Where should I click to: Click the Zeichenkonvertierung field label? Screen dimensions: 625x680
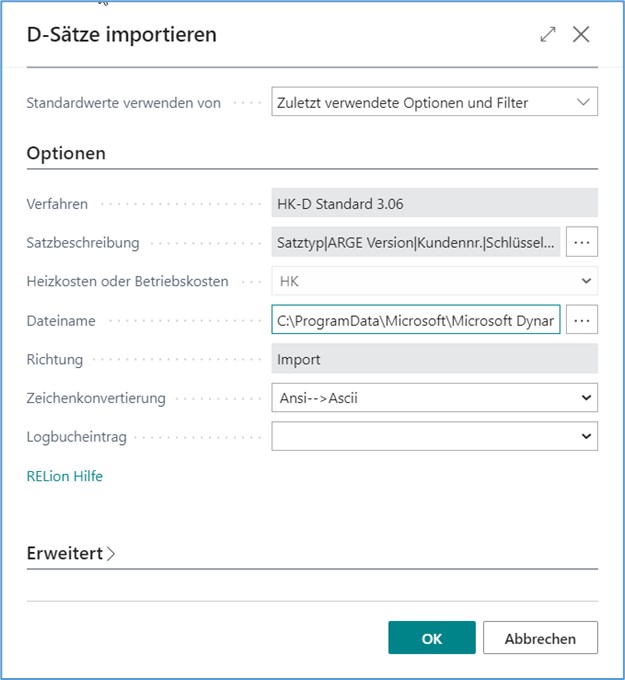point(95,398)
